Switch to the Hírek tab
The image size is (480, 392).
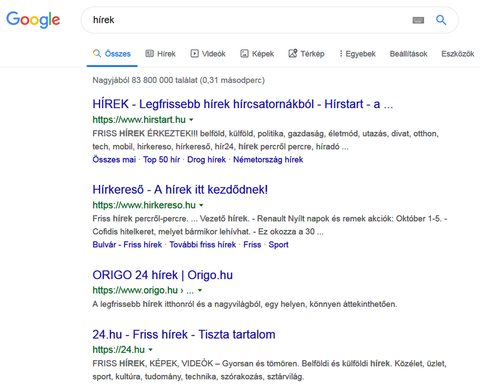[x=160, y=54]
